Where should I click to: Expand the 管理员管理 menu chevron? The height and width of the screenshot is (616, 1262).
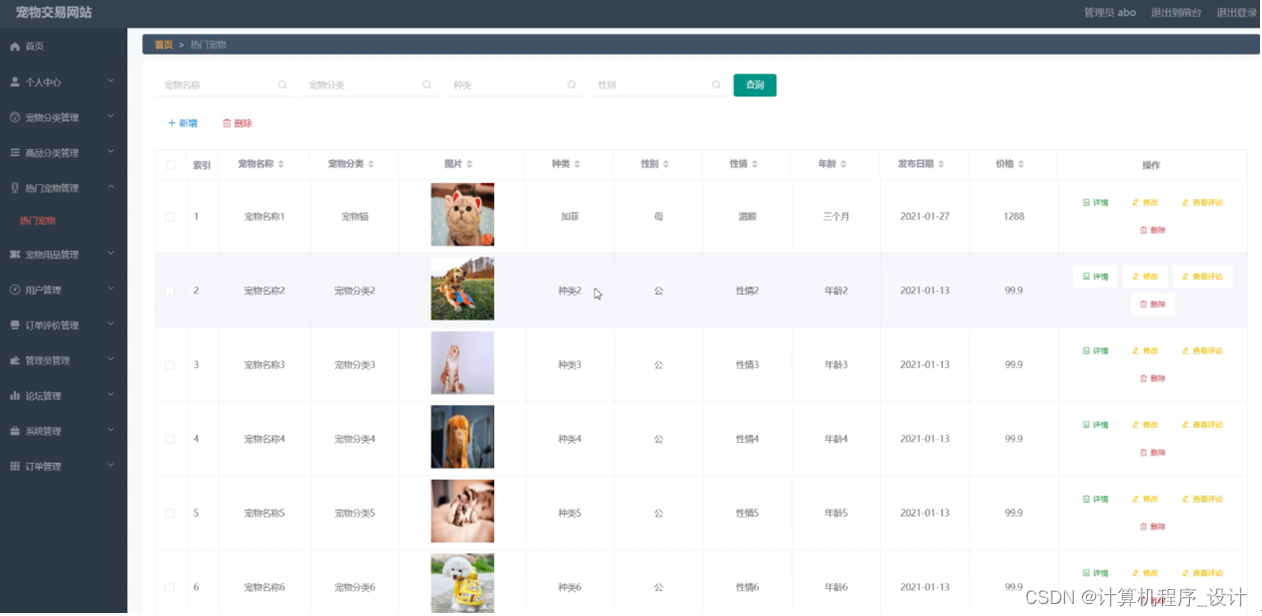point(111,361)
